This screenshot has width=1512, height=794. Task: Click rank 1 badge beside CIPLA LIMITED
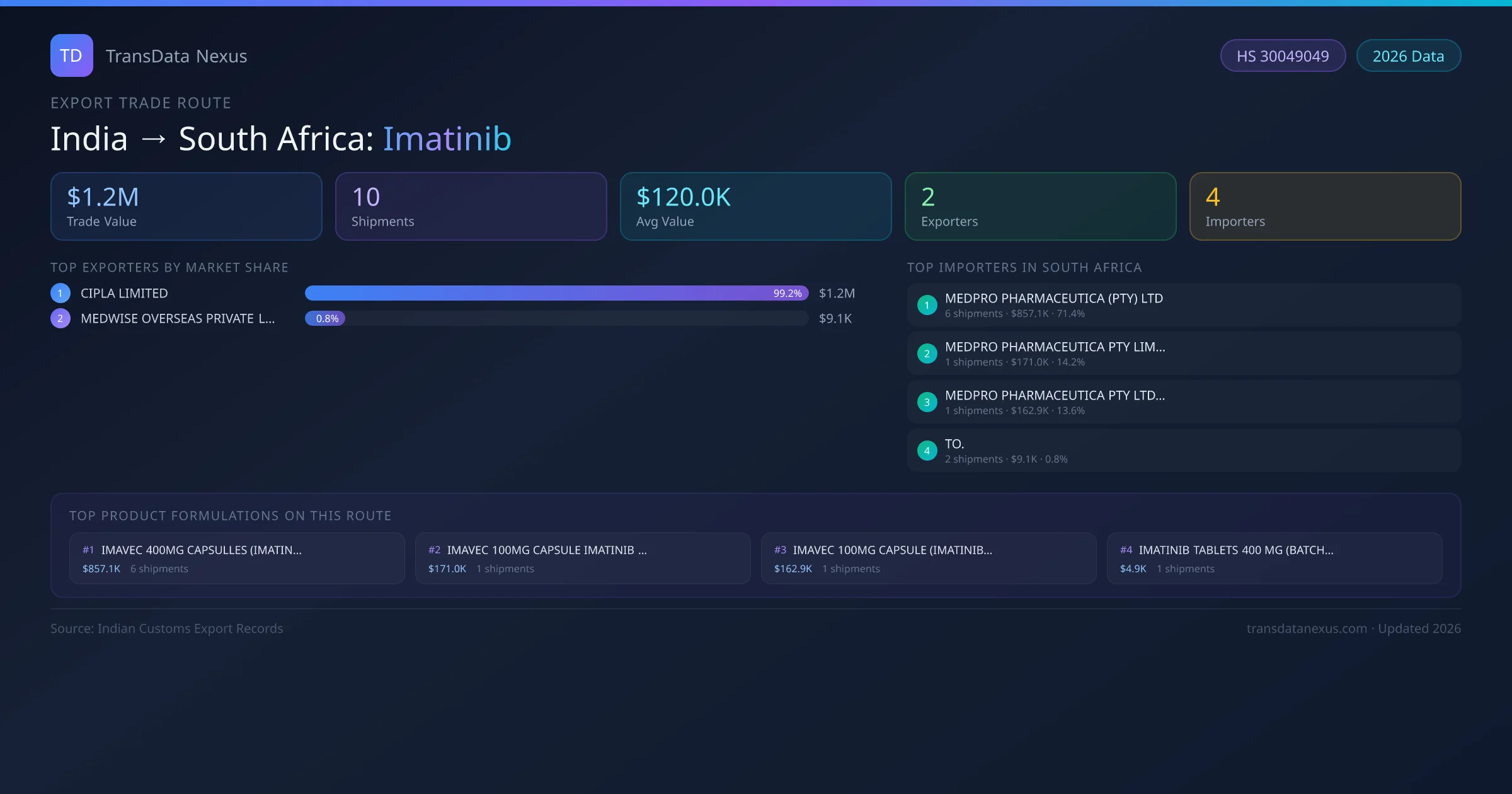pyautogui.click(x=60, y=293)
